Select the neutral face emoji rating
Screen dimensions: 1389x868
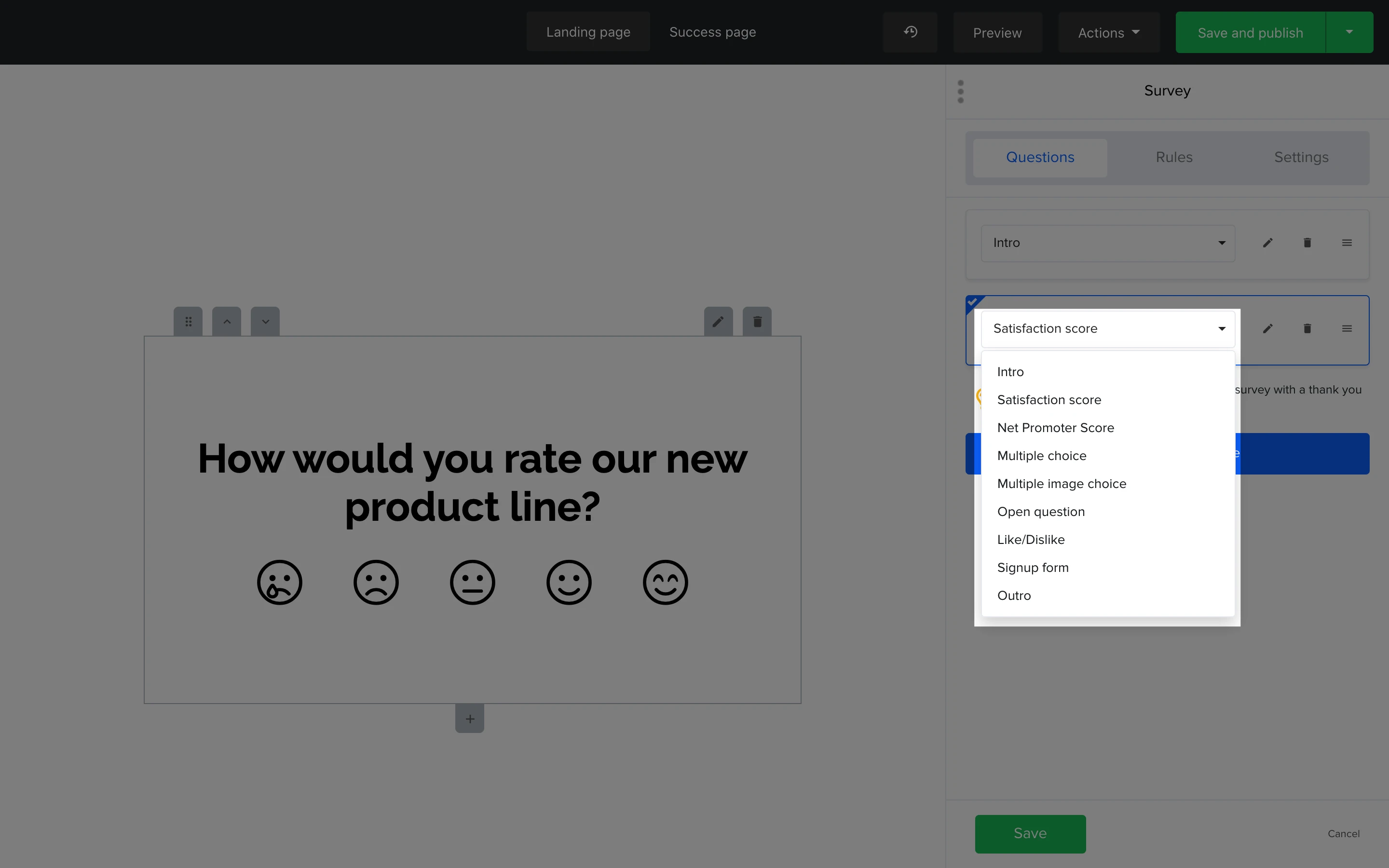click(x=472, y=582)
